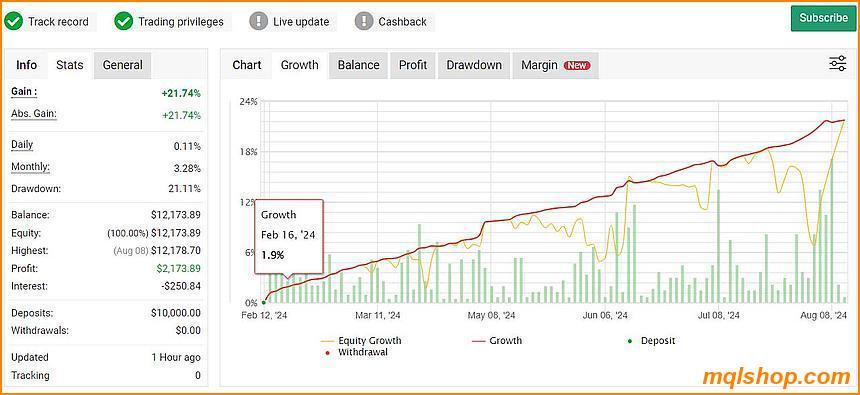Click the Profit value $2,173.89
This screenshot has height=395, width=860.
point(177,268)
